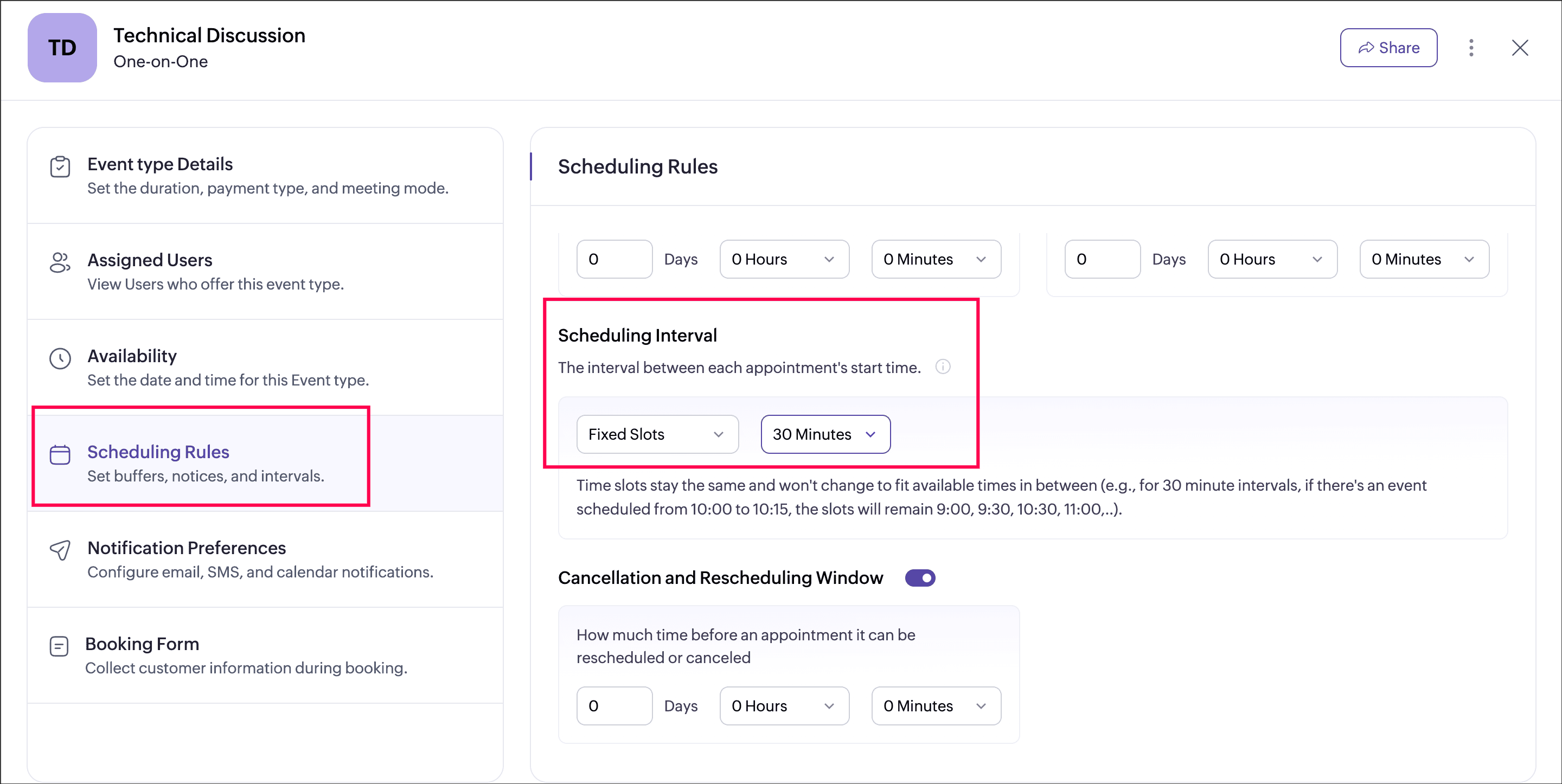Click the Share arrow icon
1562x784 pixels.
[x=1366, y=47]
